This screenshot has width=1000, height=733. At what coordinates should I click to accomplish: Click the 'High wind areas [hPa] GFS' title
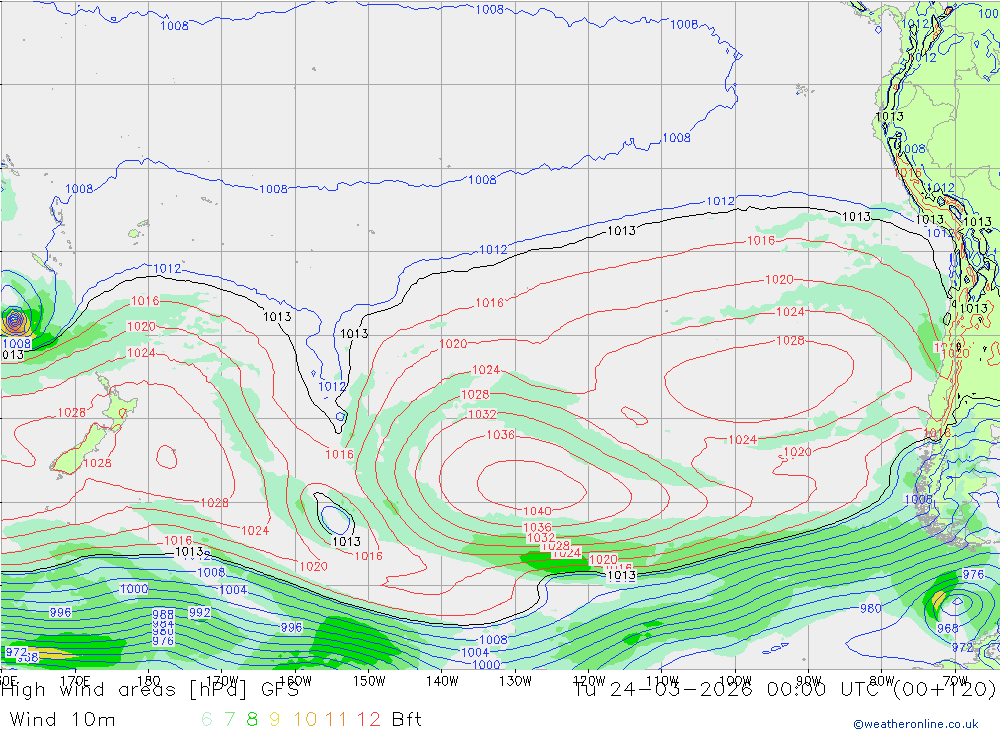(x=151, y=690)
